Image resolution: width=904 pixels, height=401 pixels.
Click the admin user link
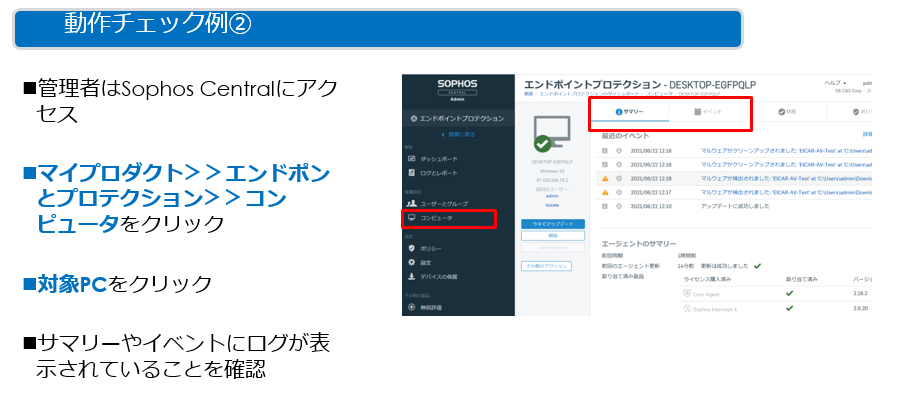552,196
